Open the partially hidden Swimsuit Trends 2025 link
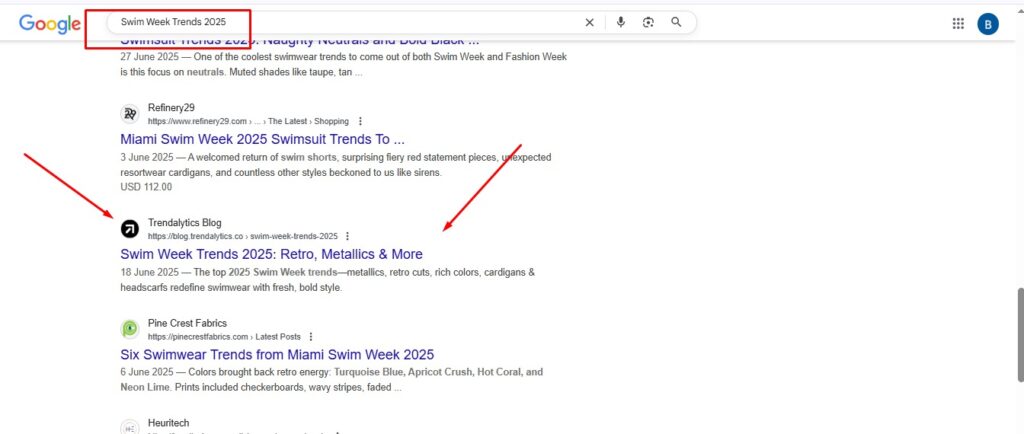The width and height of the screenshot is (1024, 434). point(300,43)
